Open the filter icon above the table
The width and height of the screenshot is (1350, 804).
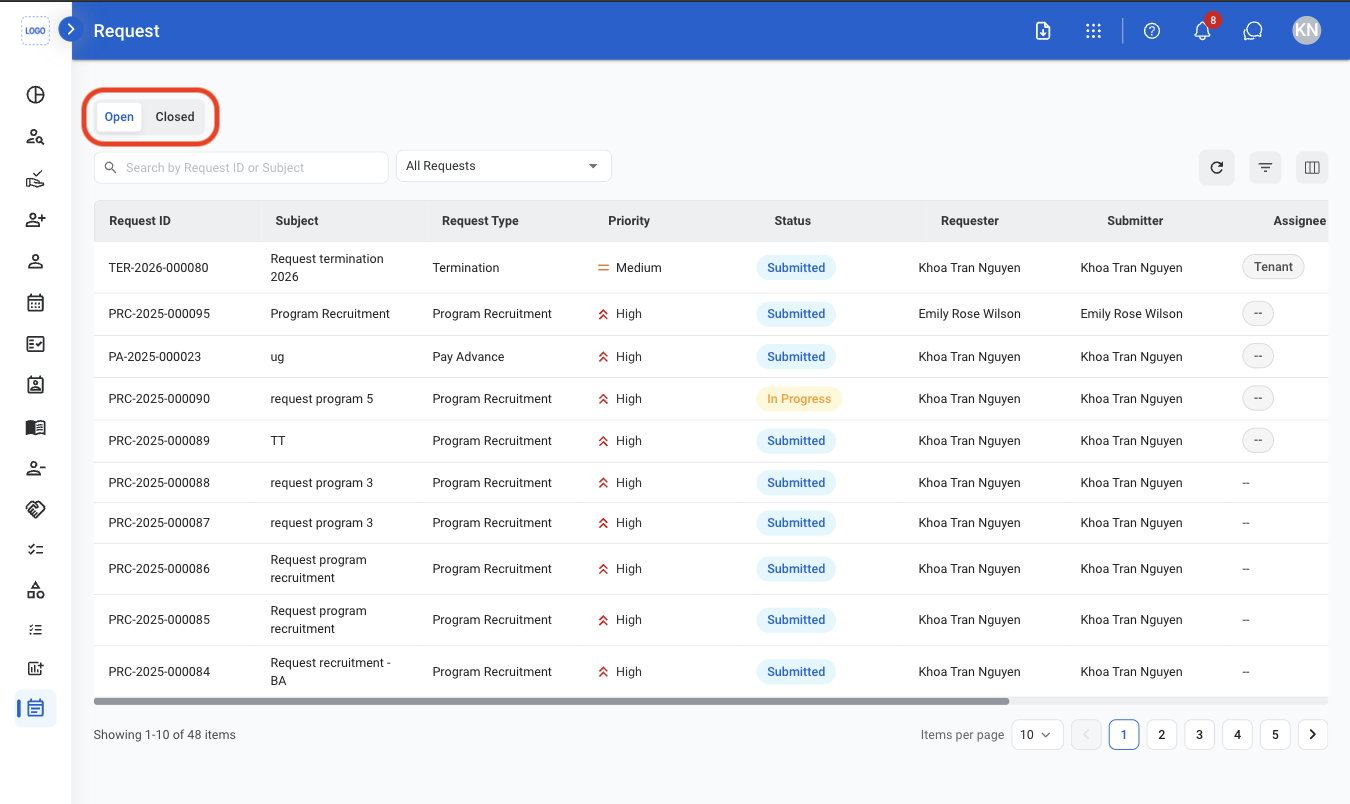(x=1265, y=168)
